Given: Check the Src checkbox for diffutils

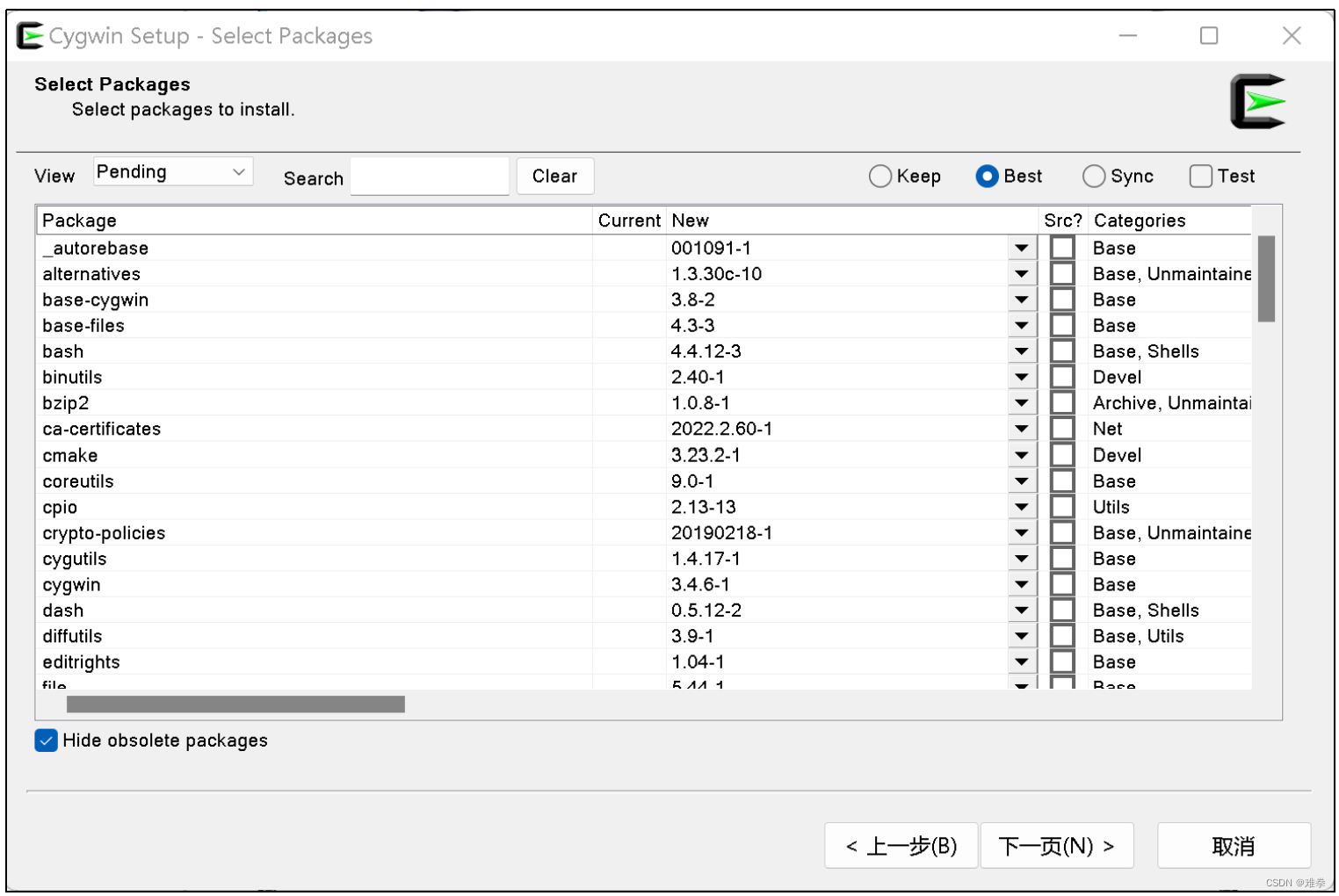Looking at the screenshot, I should point(1062,636).
